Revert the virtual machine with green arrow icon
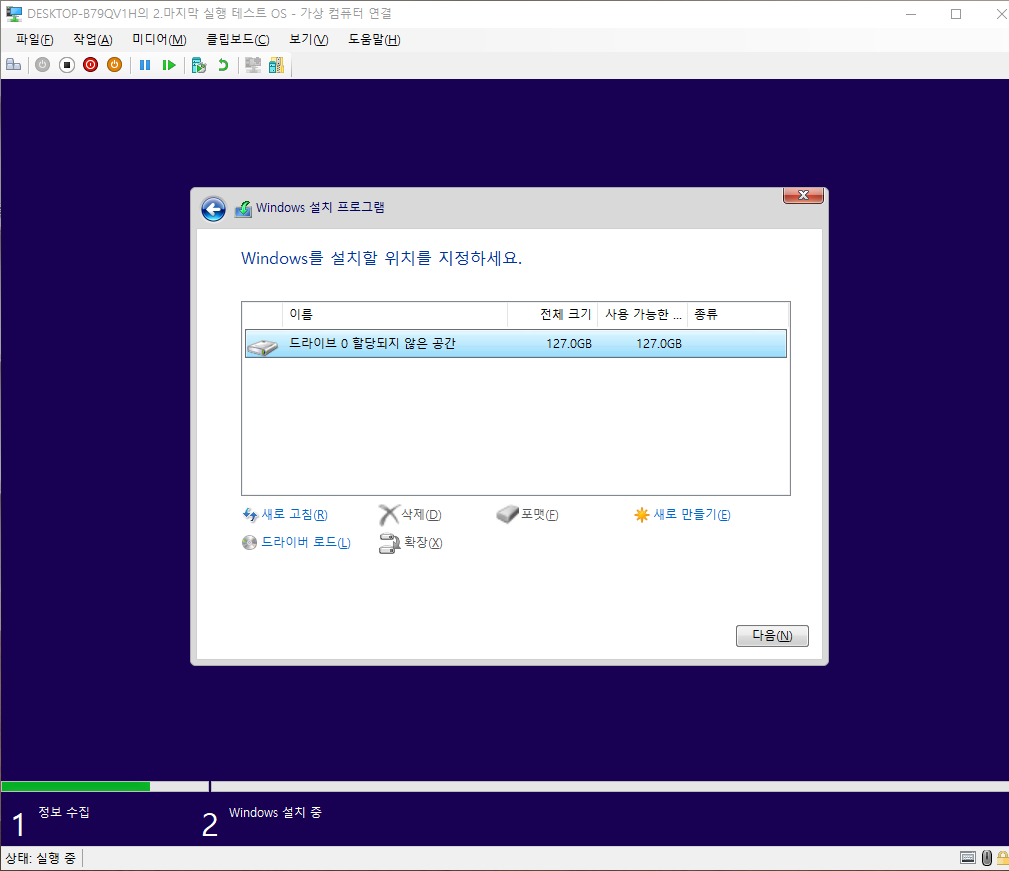This screenshot has width=1009, height=871. pyautogui.click(x=223, y=65)
